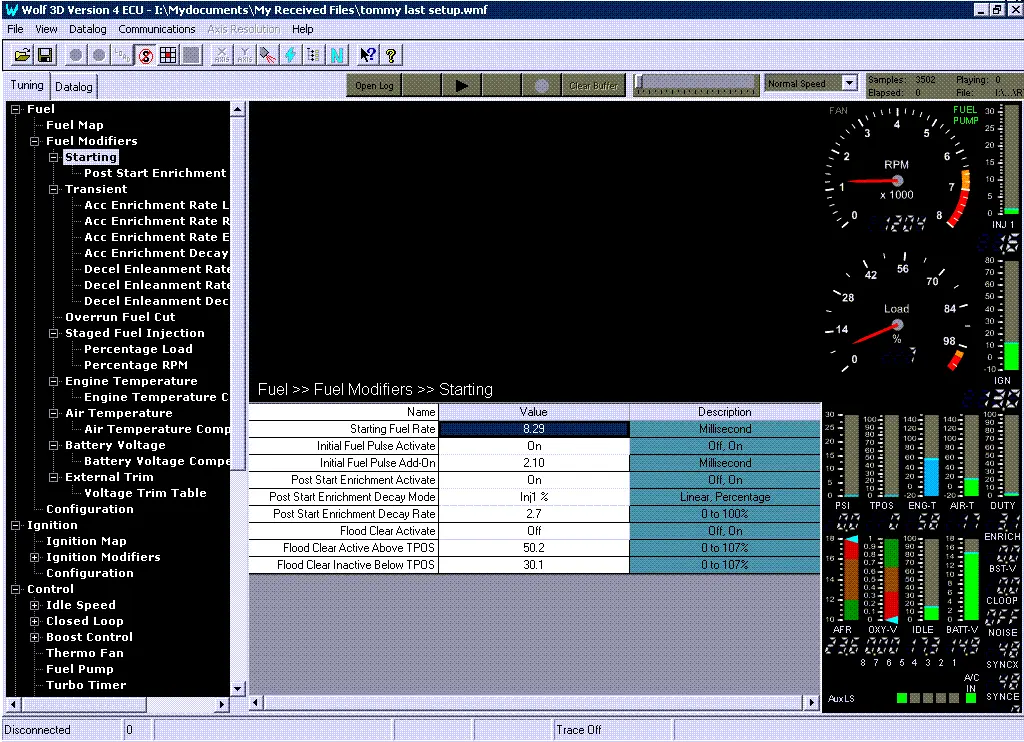
Task: Open the Communications menu
Action: [157, 29]
